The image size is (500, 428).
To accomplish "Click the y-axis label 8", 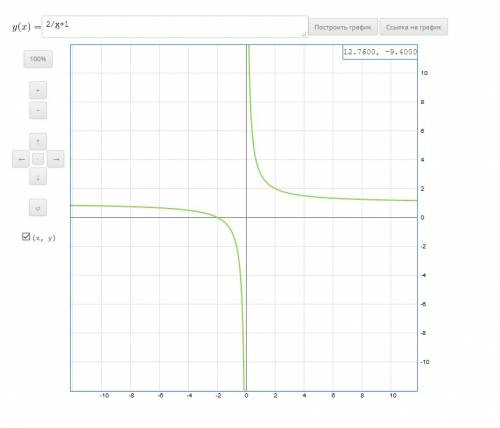I will 422,102.
